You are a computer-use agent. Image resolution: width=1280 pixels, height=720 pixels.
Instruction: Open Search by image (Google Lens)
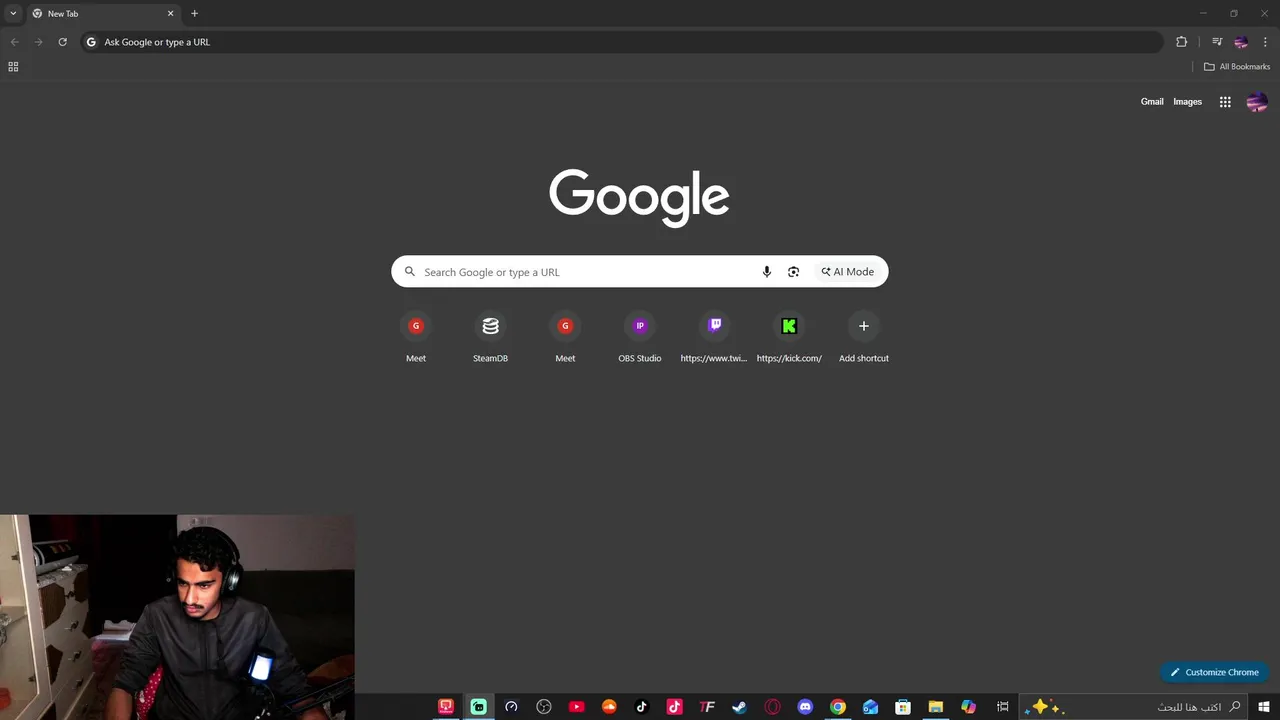point(793,272)
